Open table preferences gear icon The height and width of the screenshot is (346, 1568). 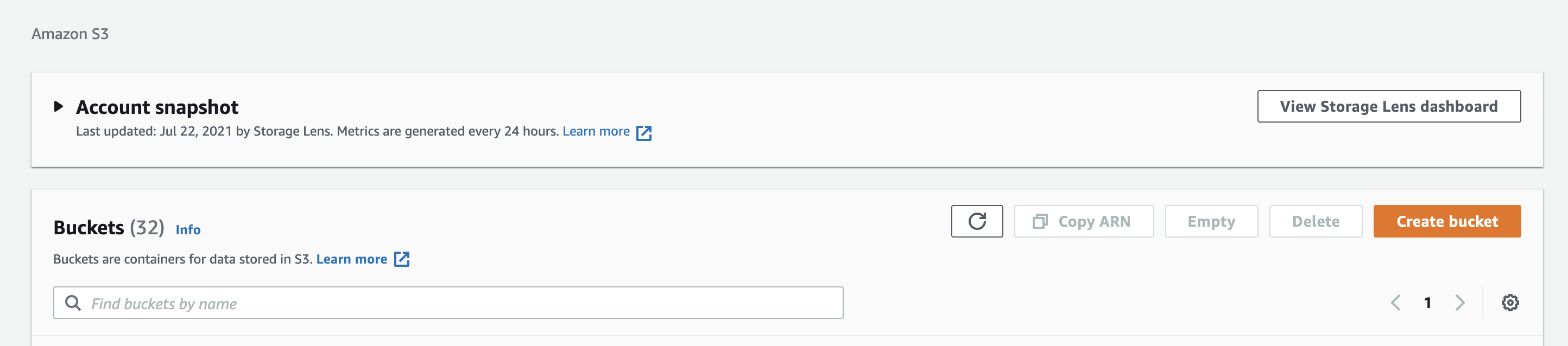(1509, 303)
